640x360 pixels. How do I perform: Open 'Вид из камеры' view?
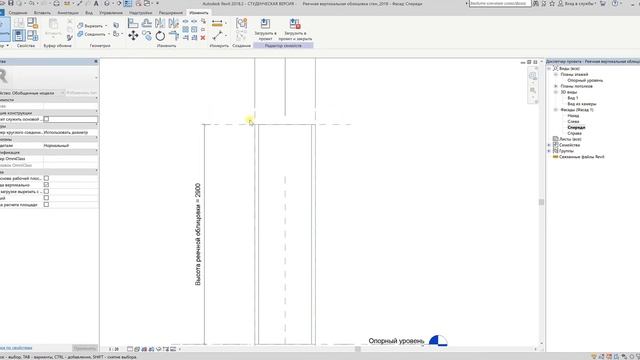pyautogui.click(x=582, y=104)
